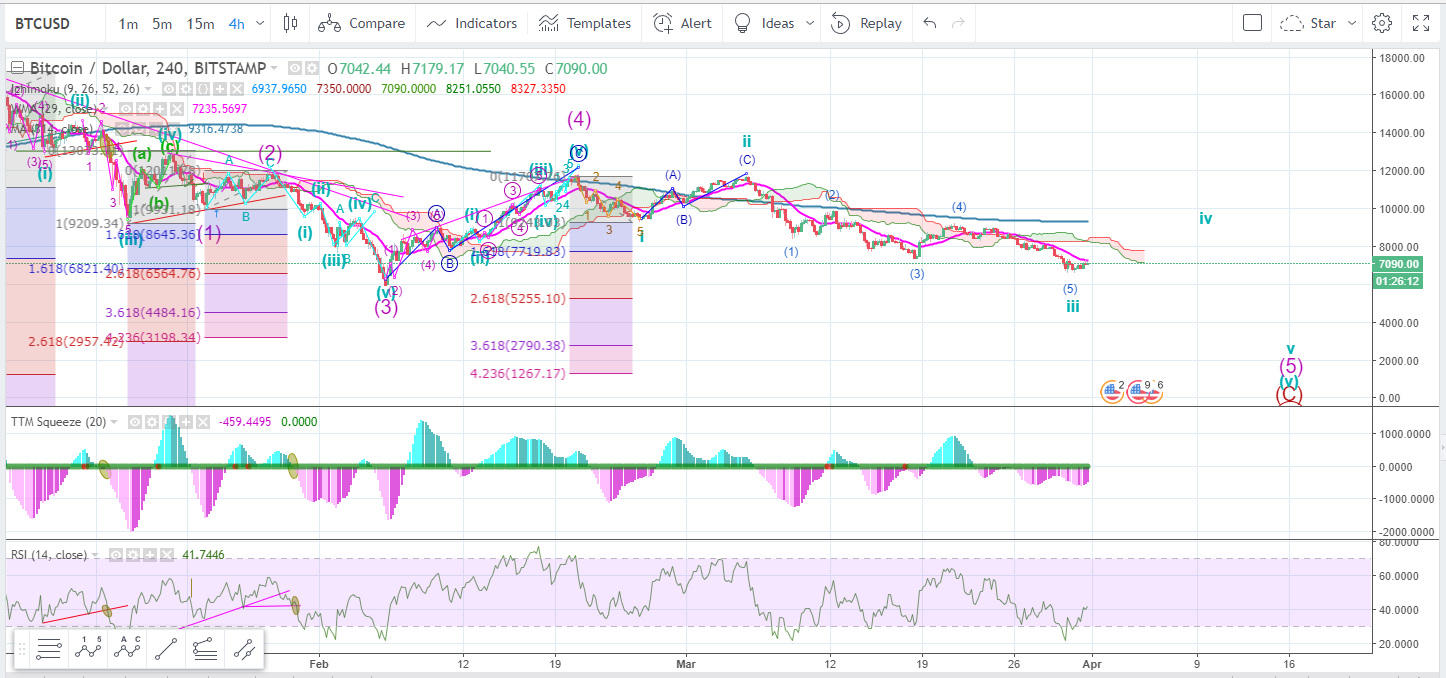Select the ABC correction wave tool
The height and width of the screenshot is (678, 1446).
click(128, 650)
